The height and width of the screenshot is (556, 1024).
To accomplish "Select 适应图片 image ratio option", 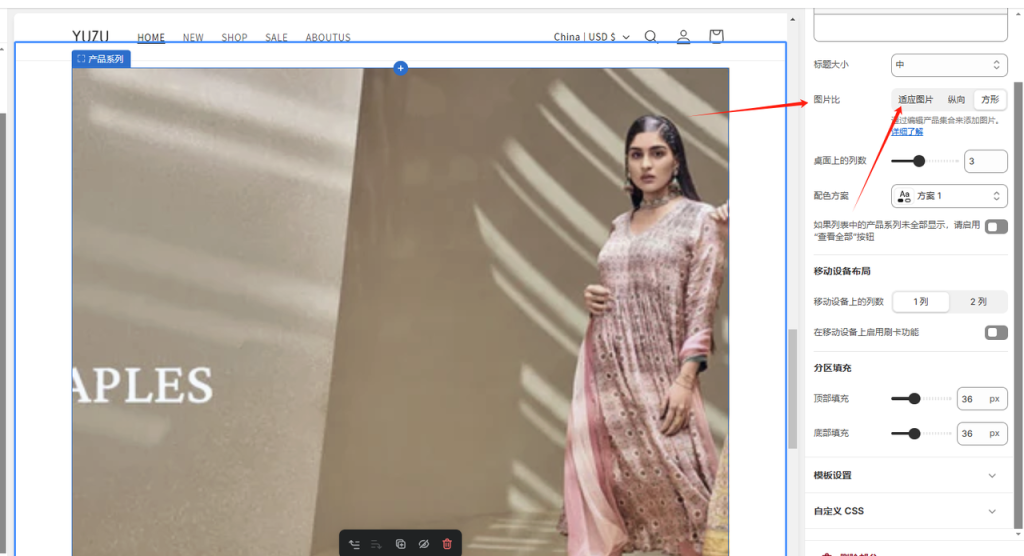I will (x=915, y=100).
